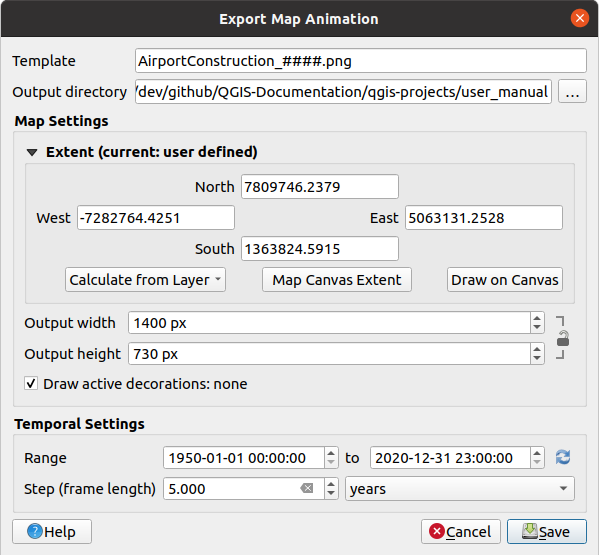
Task: Browse output directory with ellipsis button
Action: coord(572,91)
